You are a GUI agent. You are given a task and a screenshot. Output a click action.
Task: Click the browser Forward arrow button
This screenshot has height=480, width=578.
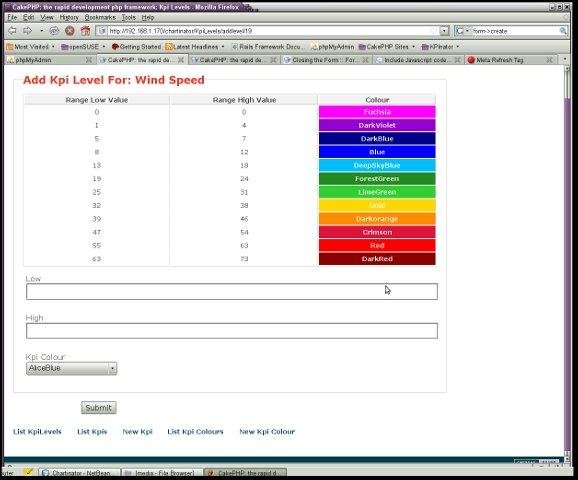pyautogui.click(x=28, y=31)
